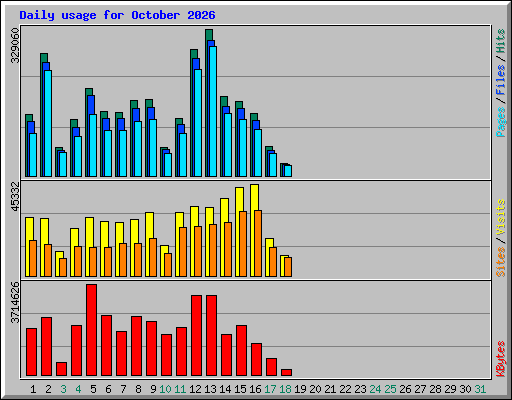Click green day 25 on the axis
This screenshot has height=400, width=512.
(x=390, y=389)
